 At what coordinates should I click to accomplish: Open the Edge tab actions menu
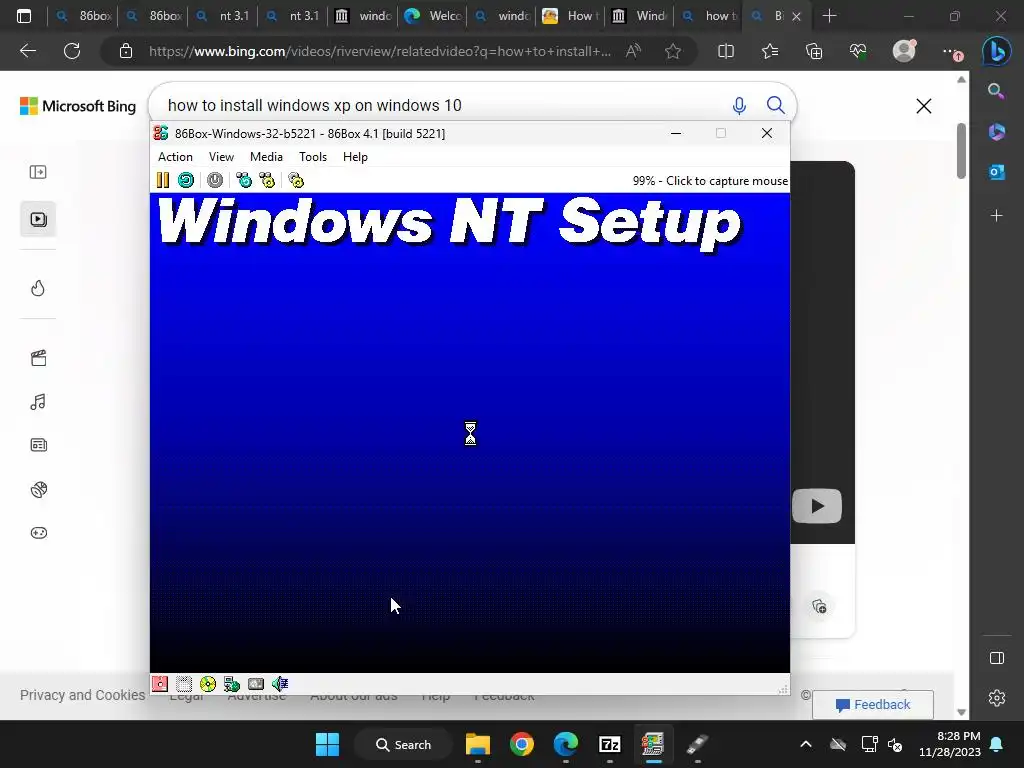click(x=24, y=16)
